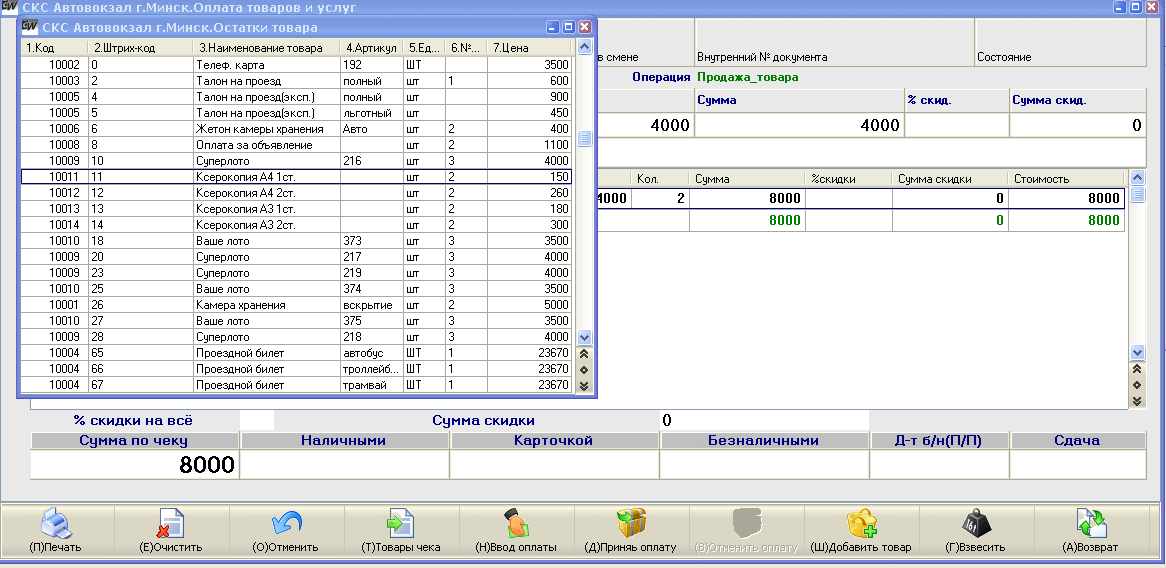Click the Наличными payment field
This screenshot has width=1166, height=568.
(344, 465)
